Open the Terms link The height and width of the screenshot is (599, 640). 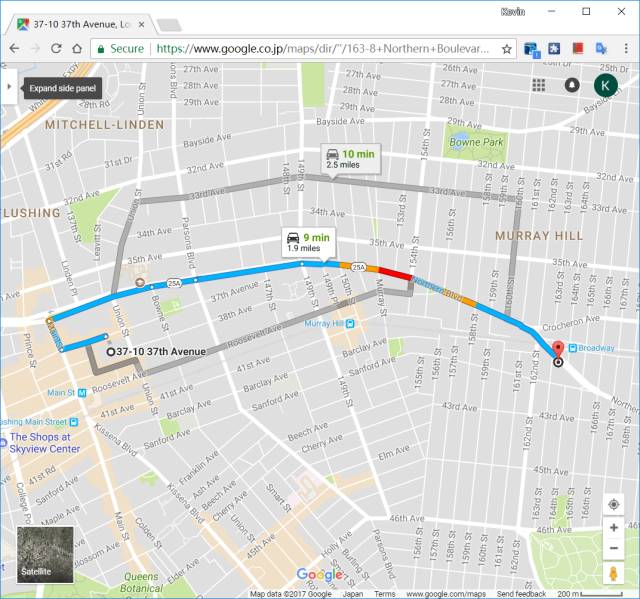pos(384,594)
